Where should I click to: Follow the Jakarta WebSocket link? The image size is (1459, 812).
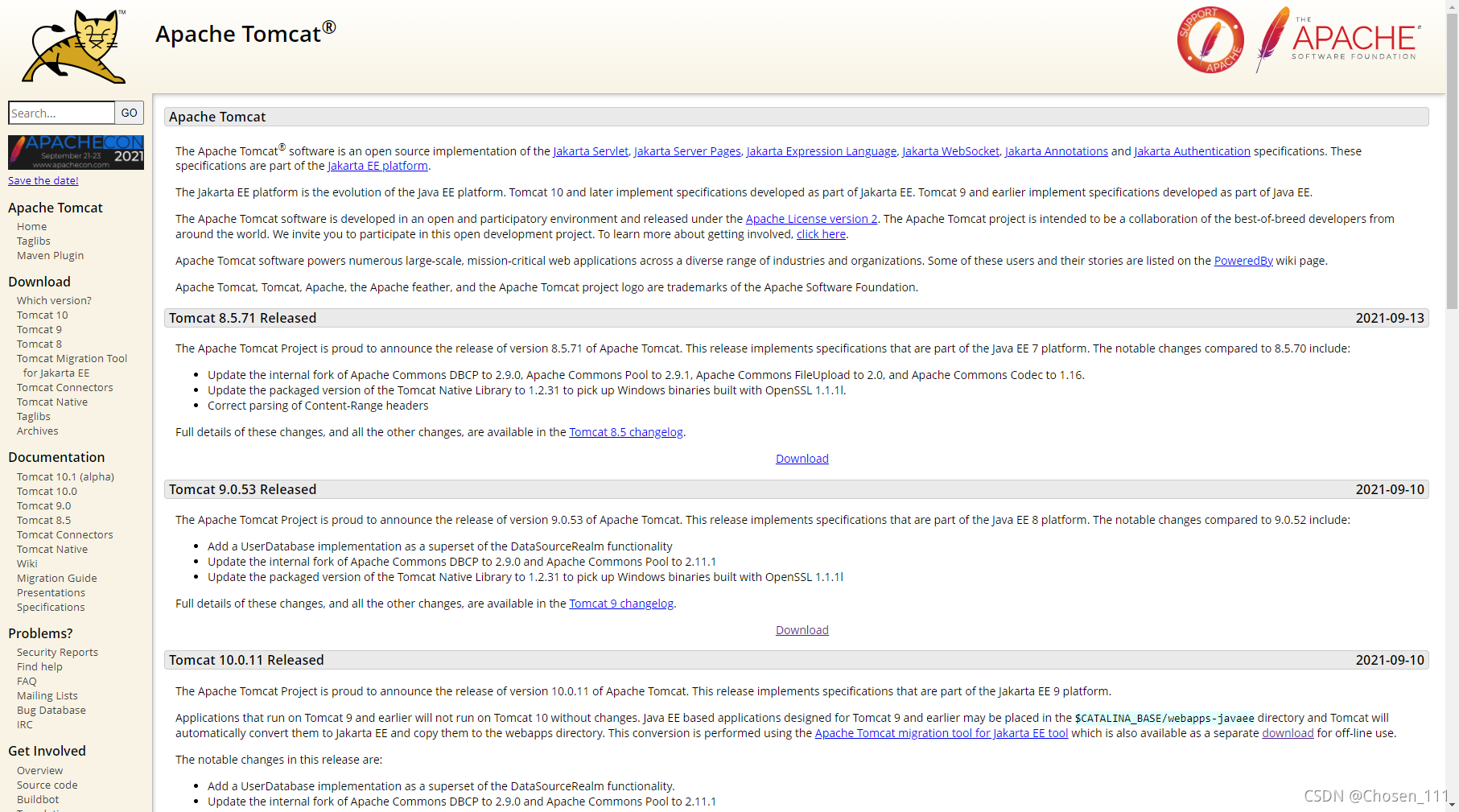950,151
